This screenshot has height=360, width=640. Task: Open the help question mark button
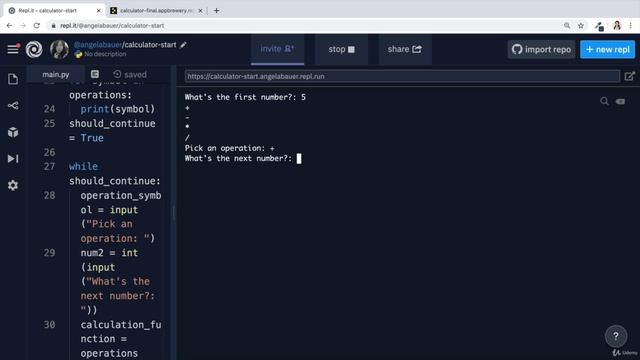[x=616, y=336]
